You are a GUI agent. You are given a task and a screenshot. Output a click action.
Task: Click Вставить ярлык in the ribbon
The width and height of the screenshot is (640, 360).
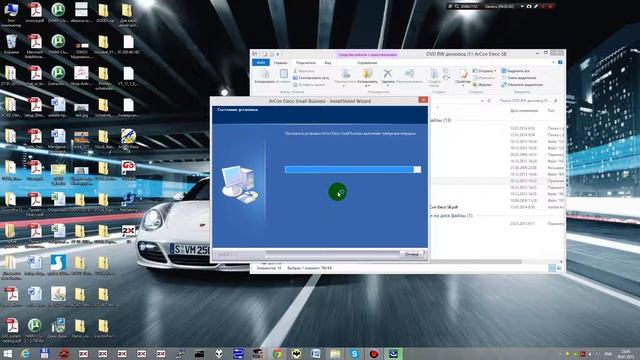point(309,84)
